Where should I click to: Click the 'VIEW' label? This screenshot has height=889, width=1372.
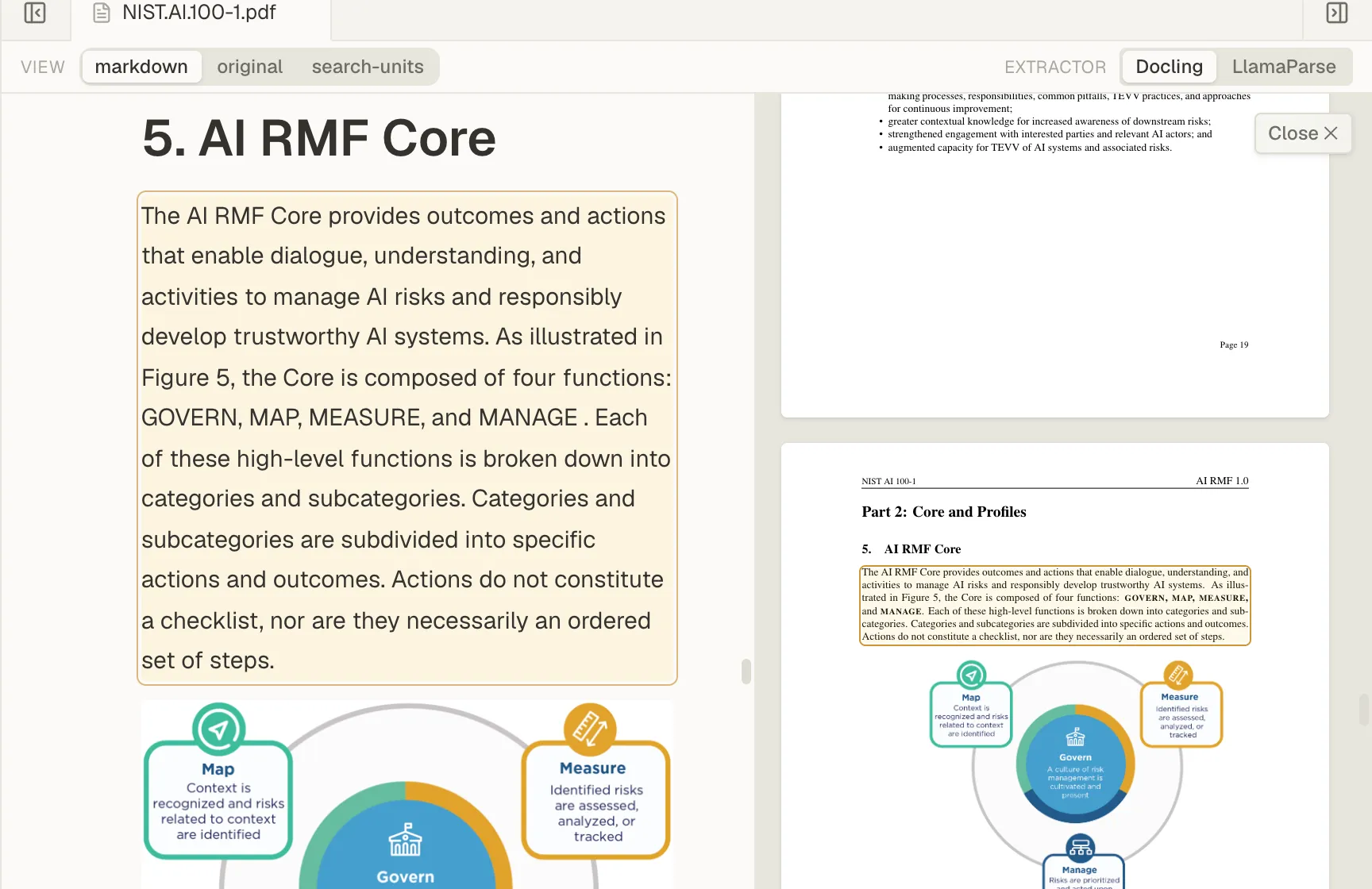click(x=43, y=67)
